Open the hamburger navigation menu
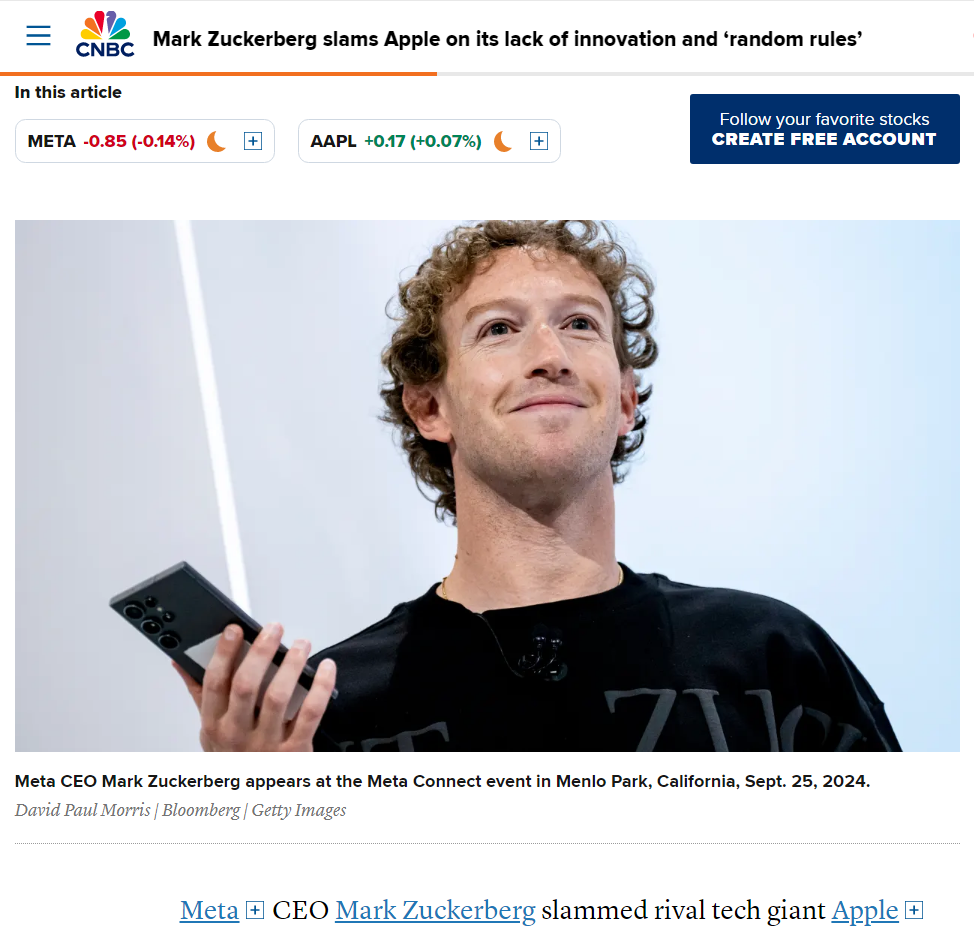This screenshot has width=974, height=933. point(39,35)
